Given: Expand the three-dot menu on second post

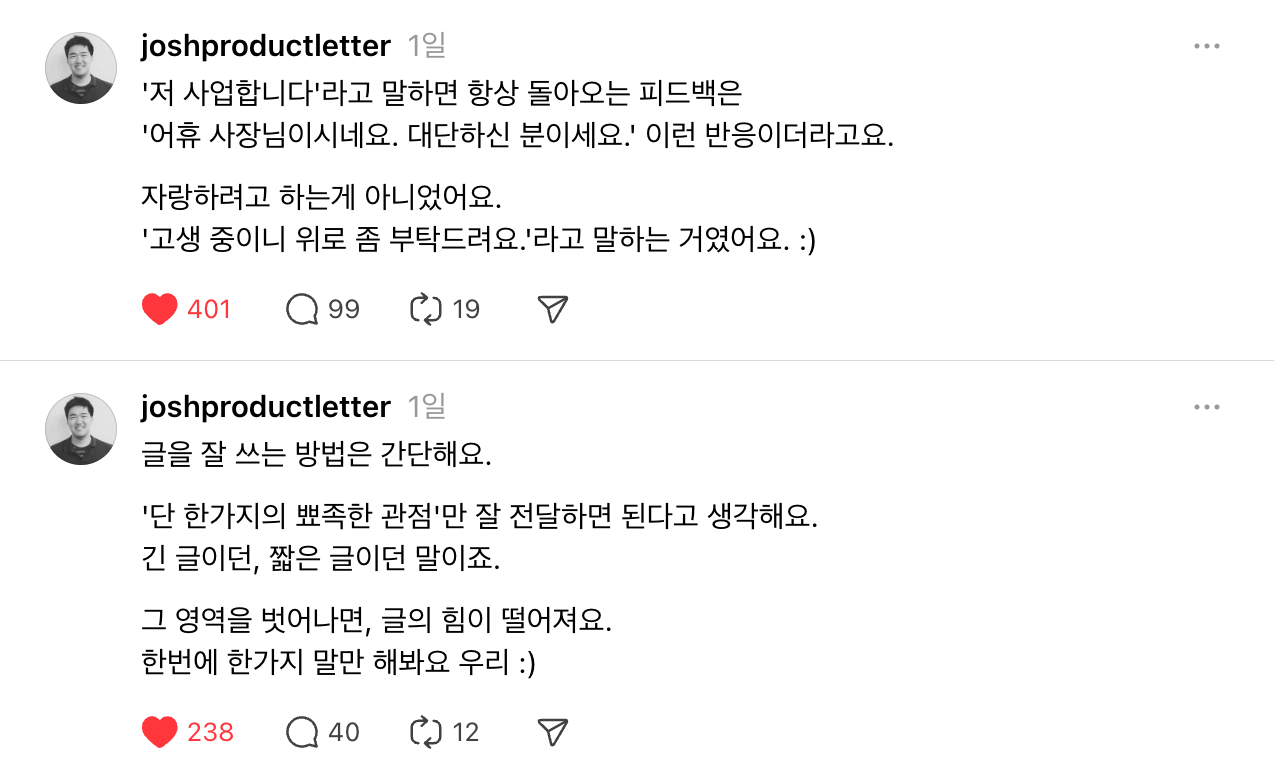Looking at the screenshot, I should pyautogui.click(x=1207, y=407).
